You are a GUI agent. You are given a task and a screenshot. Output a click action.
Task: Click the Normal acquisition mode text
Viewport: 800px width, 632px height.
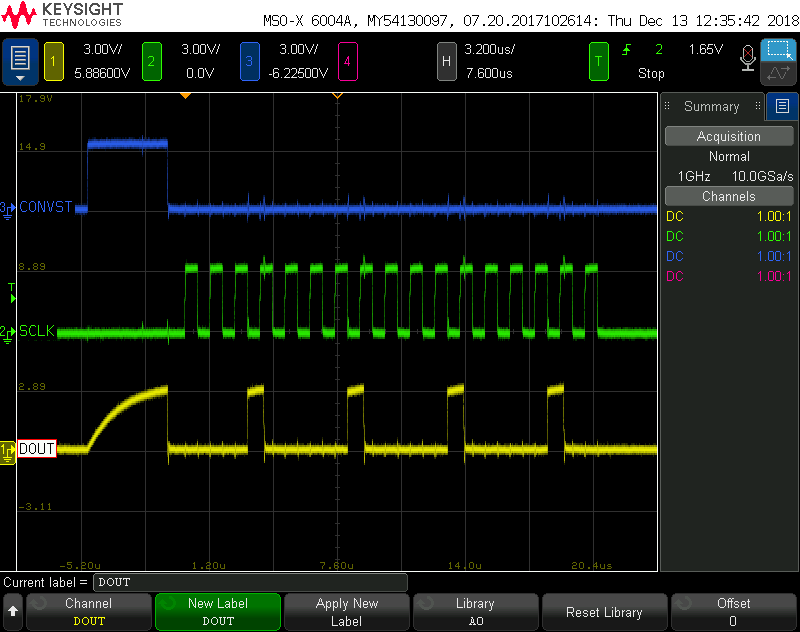click(729, 156)
